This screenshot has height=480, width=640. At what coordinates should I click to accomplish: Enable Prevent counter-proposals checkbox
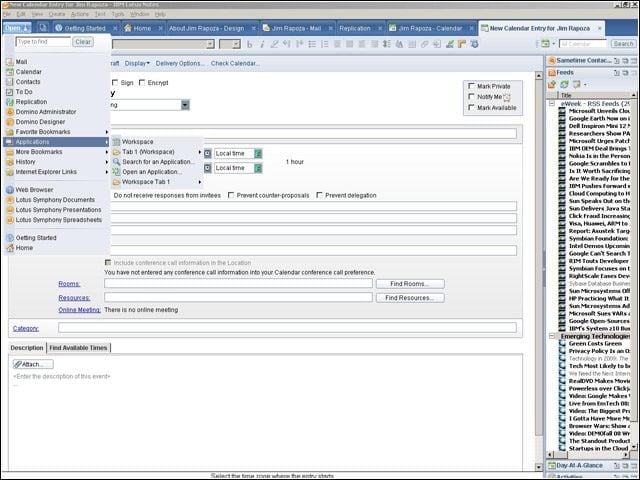pos(231,195)
